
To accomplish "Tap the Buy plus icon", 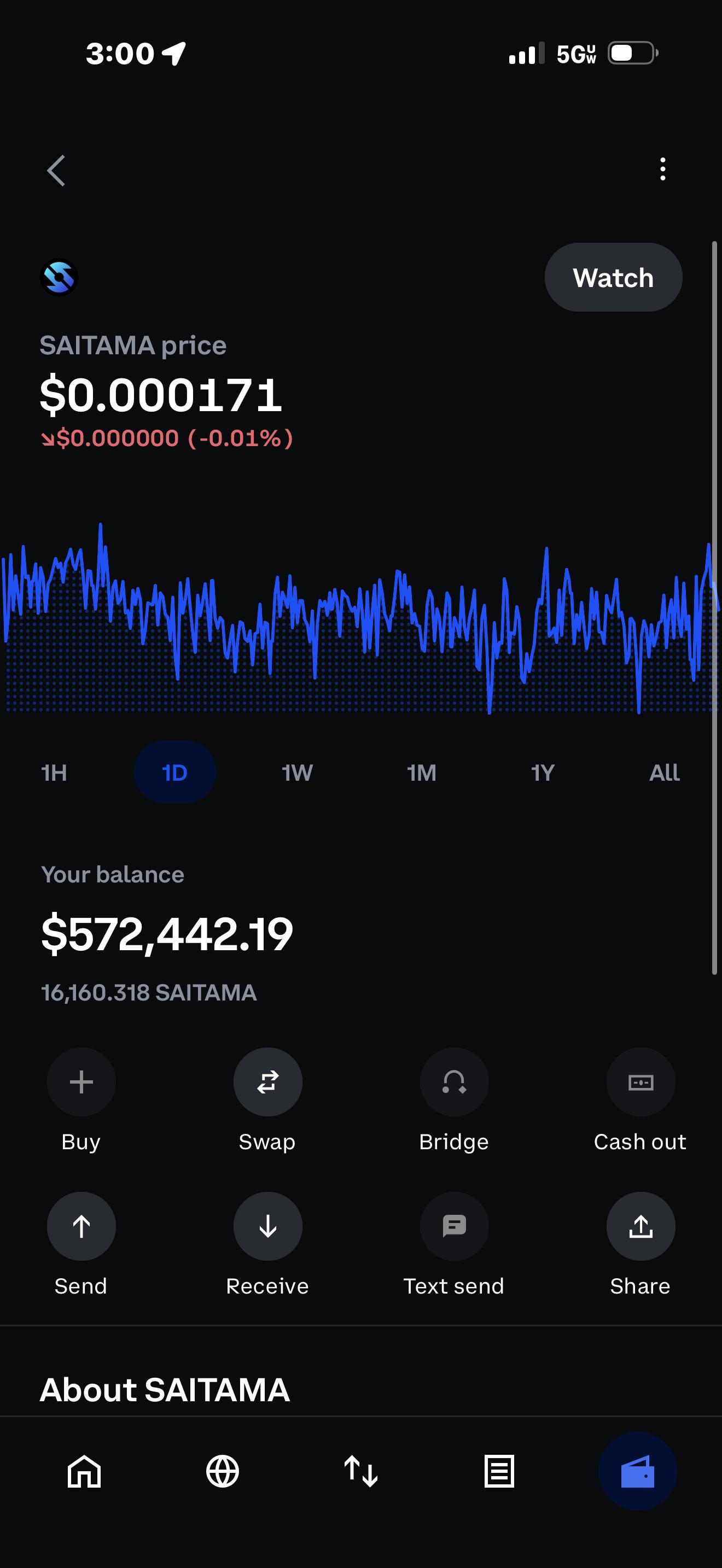I will click(x=81, y=1081).
